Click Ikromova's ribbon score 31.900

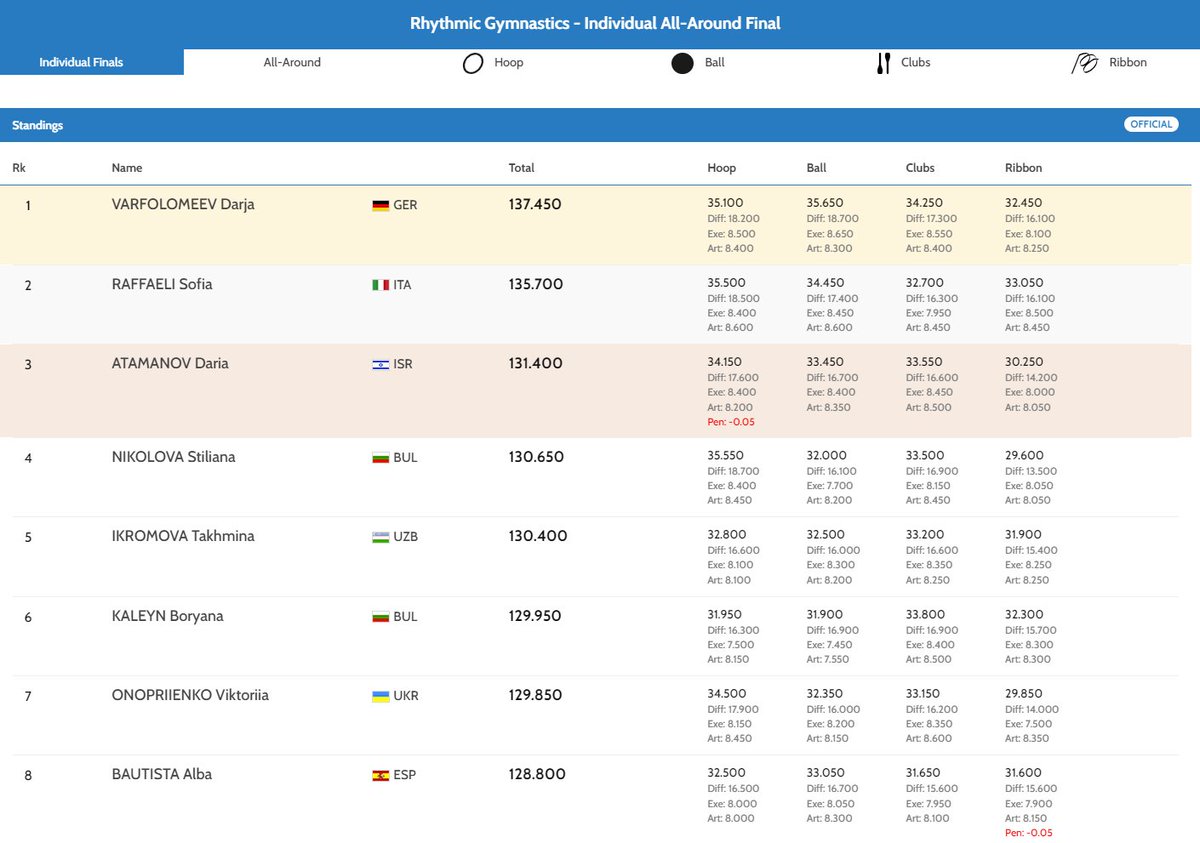pos(1023,535)
